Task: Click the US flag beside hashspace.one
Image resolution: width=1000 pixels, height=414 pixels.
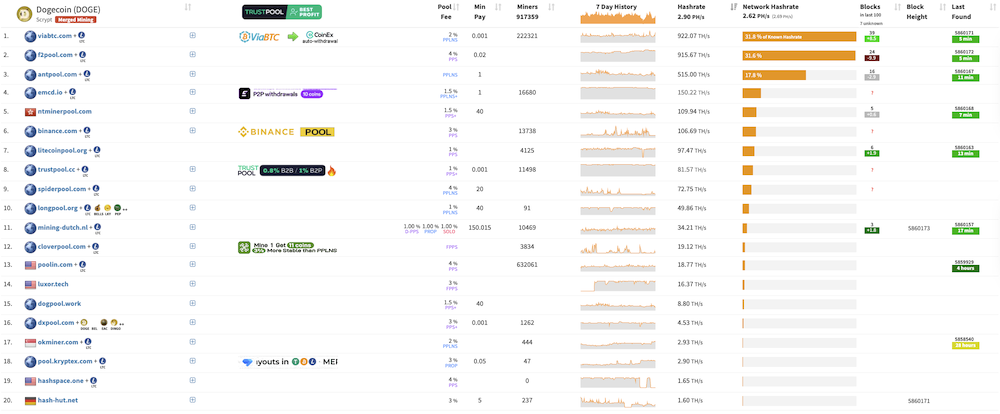Action: (x=30, y=381)
